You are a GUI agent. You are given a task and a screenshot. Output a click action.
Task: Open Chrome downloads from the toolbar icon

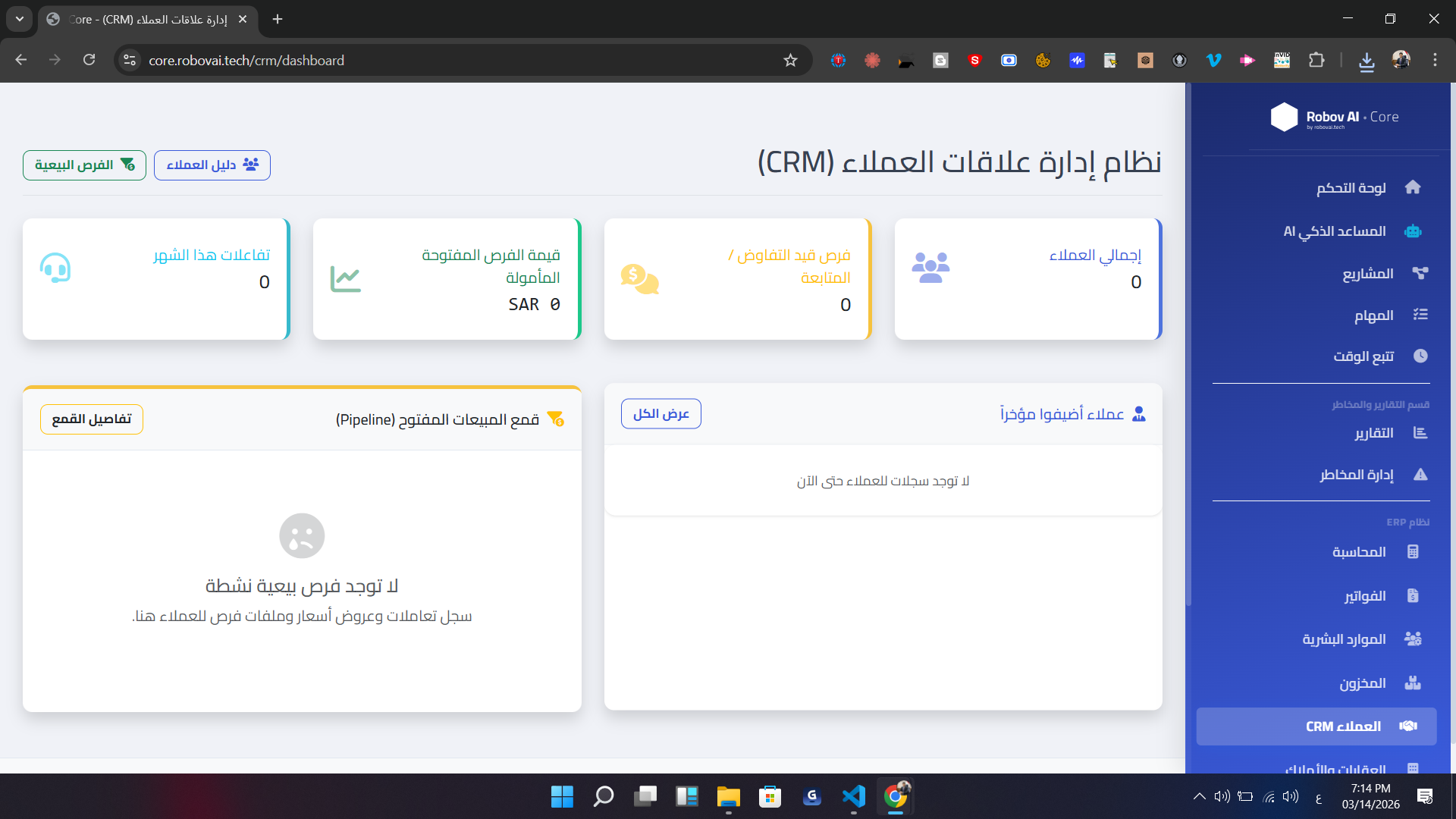(1367, 61)
